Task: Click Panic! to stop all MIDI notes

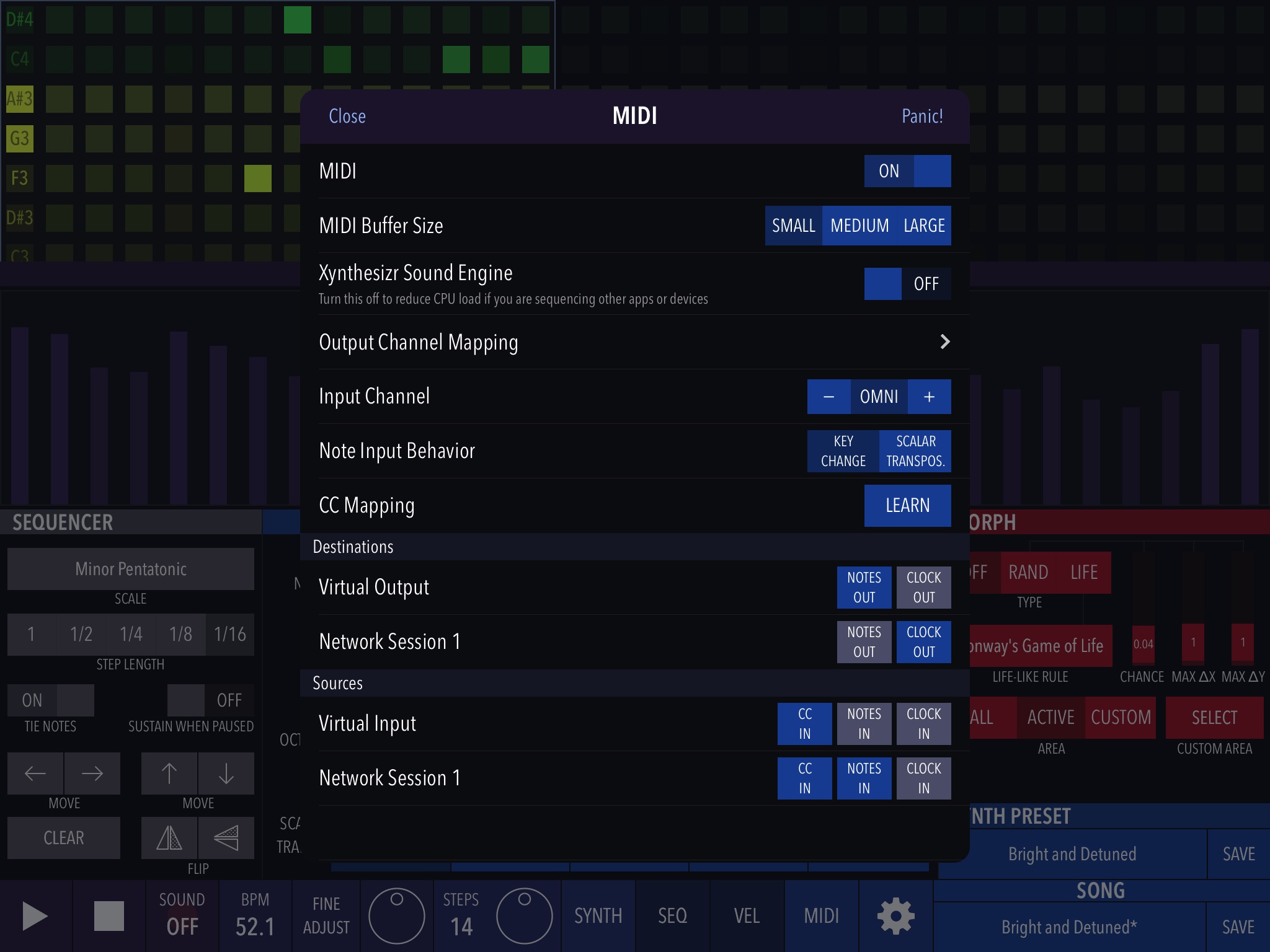Action: (921, 116)
